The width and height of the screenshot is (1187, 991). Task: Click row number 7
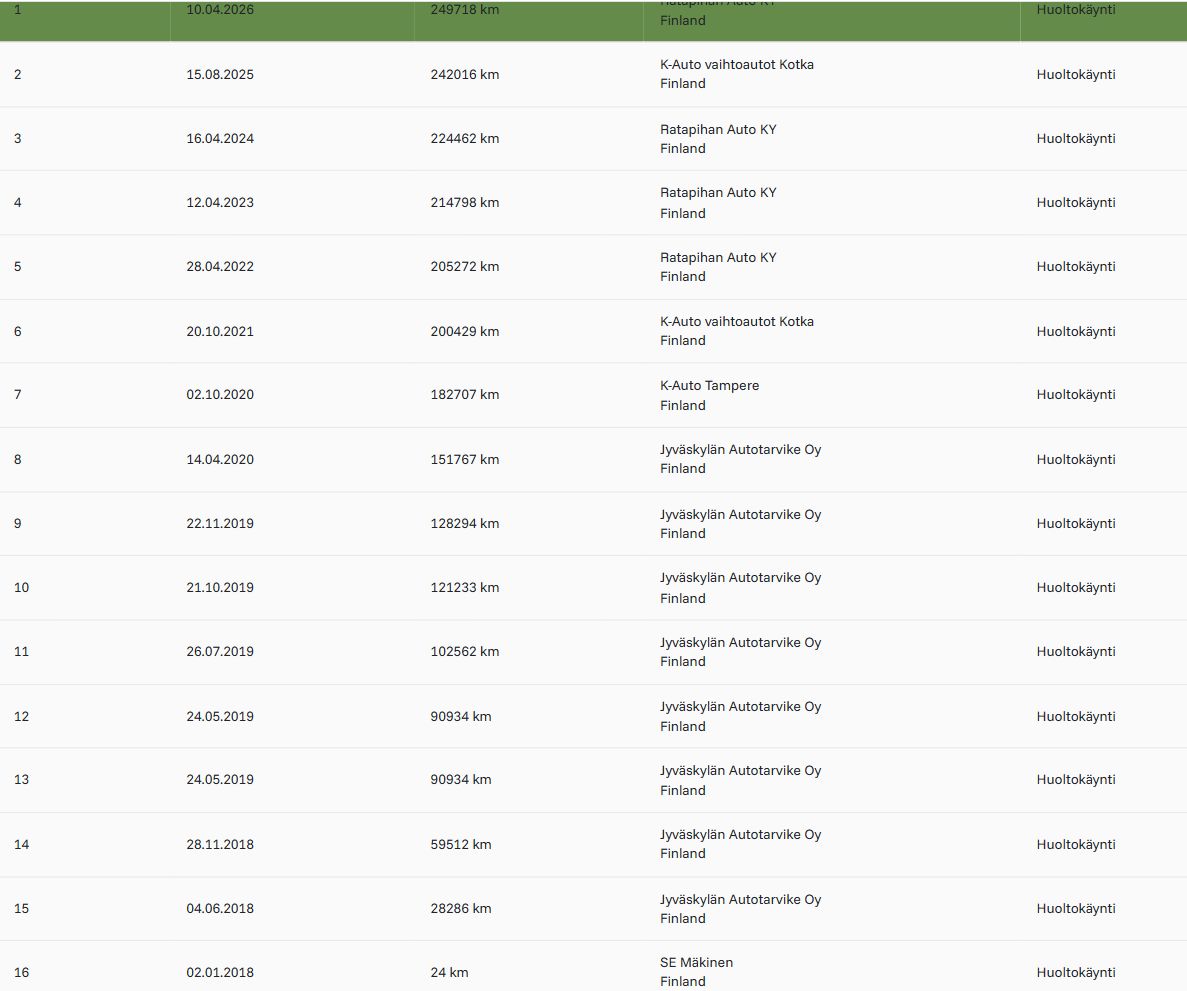click(x=17, y=394)
